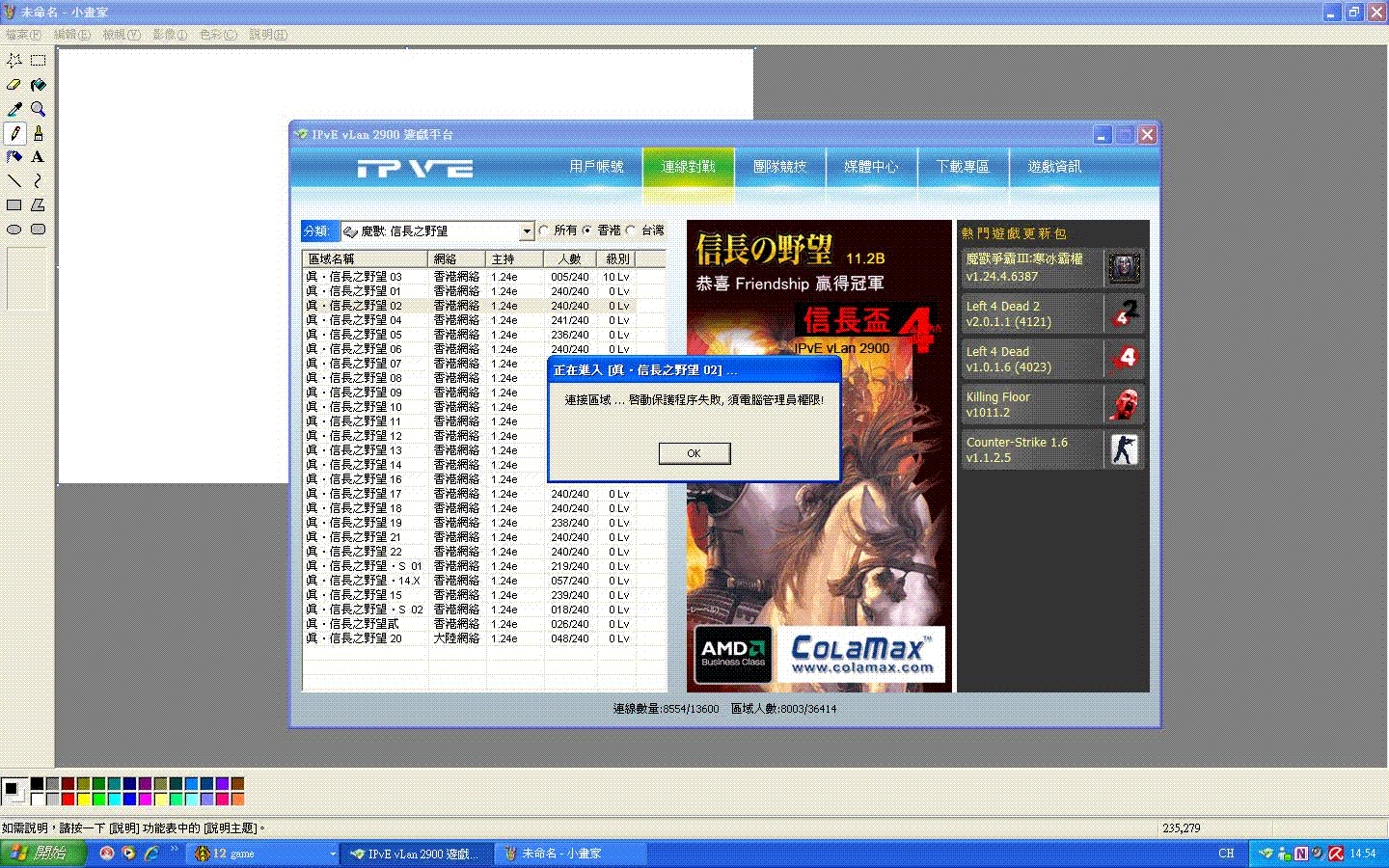This screenshot has width=1389, height=868.
Task: Click the CH language indicator on taskbar
Action: point(1226,854)
